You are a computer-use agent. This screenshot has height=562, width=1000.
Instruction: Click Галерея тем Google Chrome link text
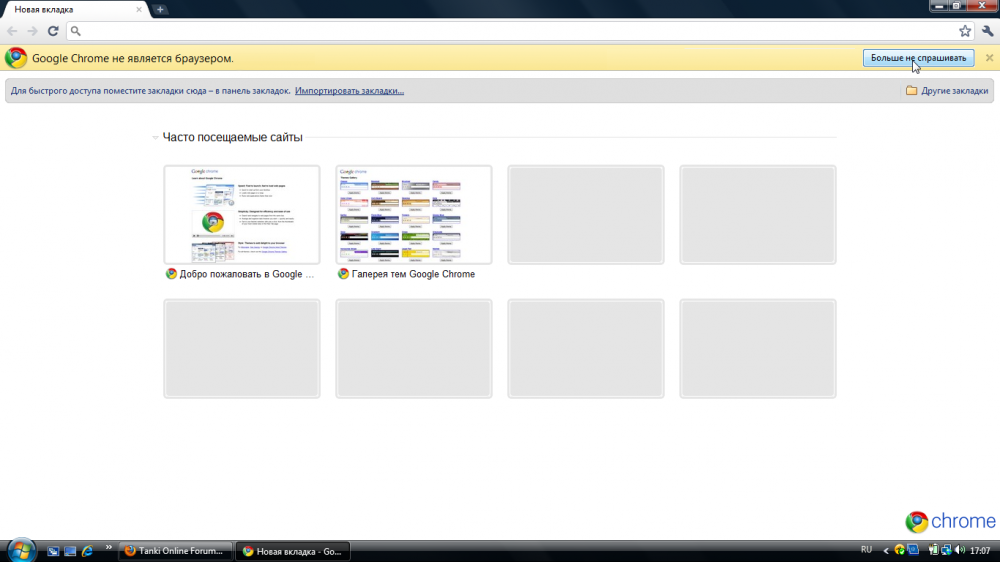pos(413,274)
